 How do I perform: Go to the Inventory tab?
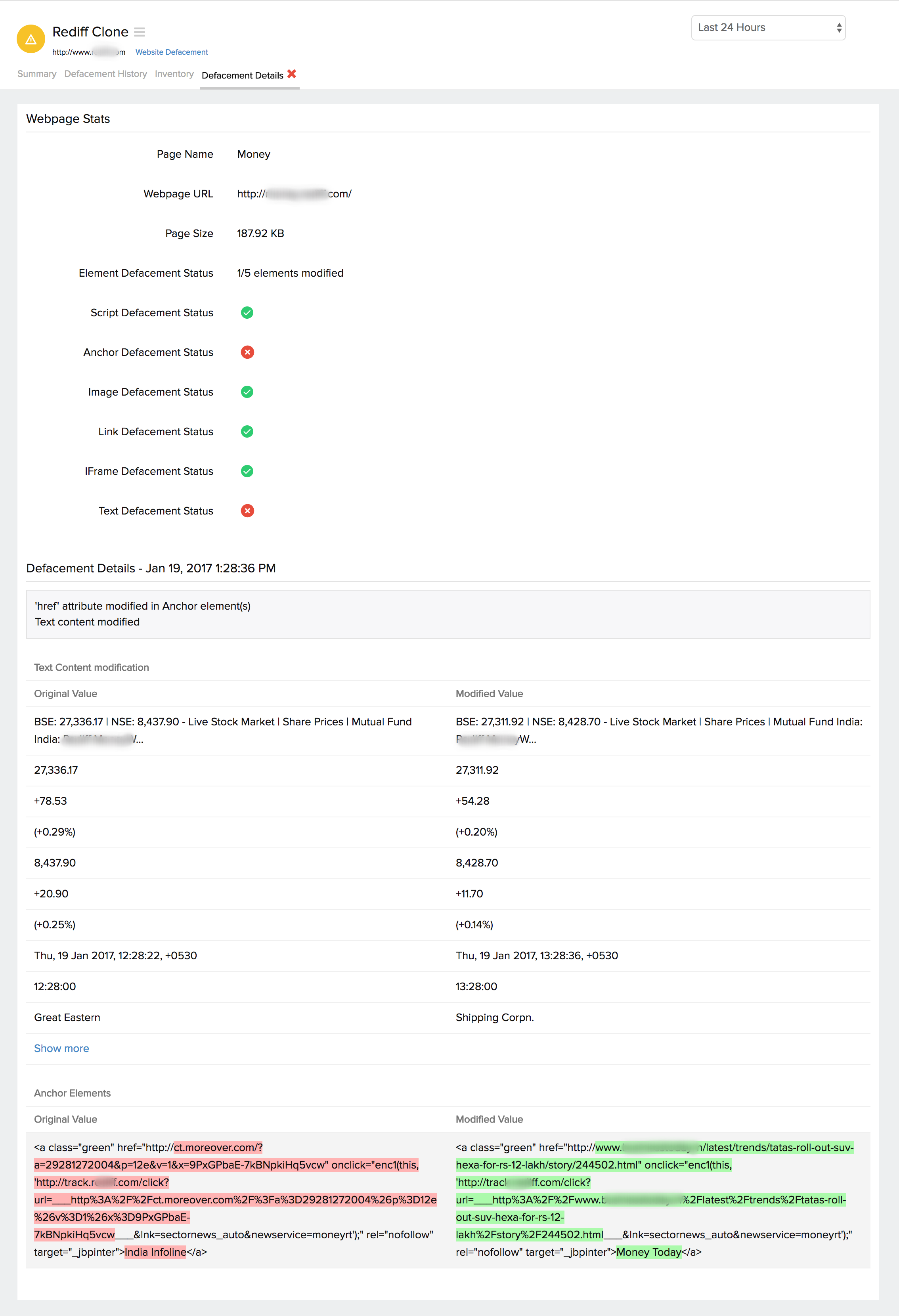pos(174,74)
